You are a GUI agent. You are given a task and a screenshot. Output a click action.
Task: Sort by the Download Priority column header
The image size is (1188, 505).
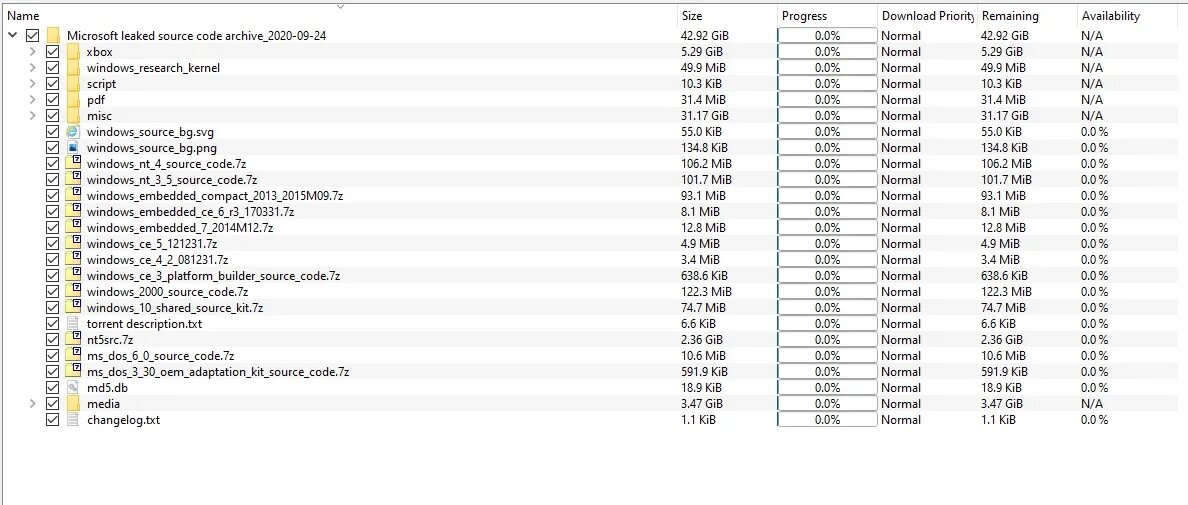pyautogui.click(x=927, y=16)
